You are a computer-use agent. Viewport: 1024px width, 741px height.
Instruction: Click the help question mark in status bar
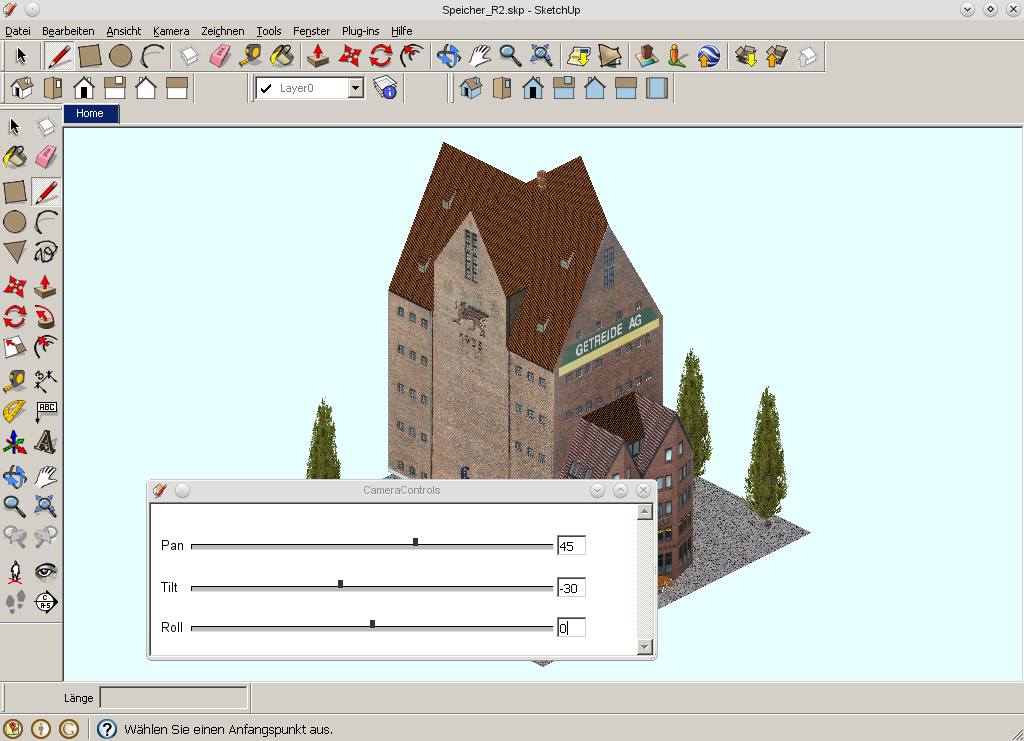point(106,729)
